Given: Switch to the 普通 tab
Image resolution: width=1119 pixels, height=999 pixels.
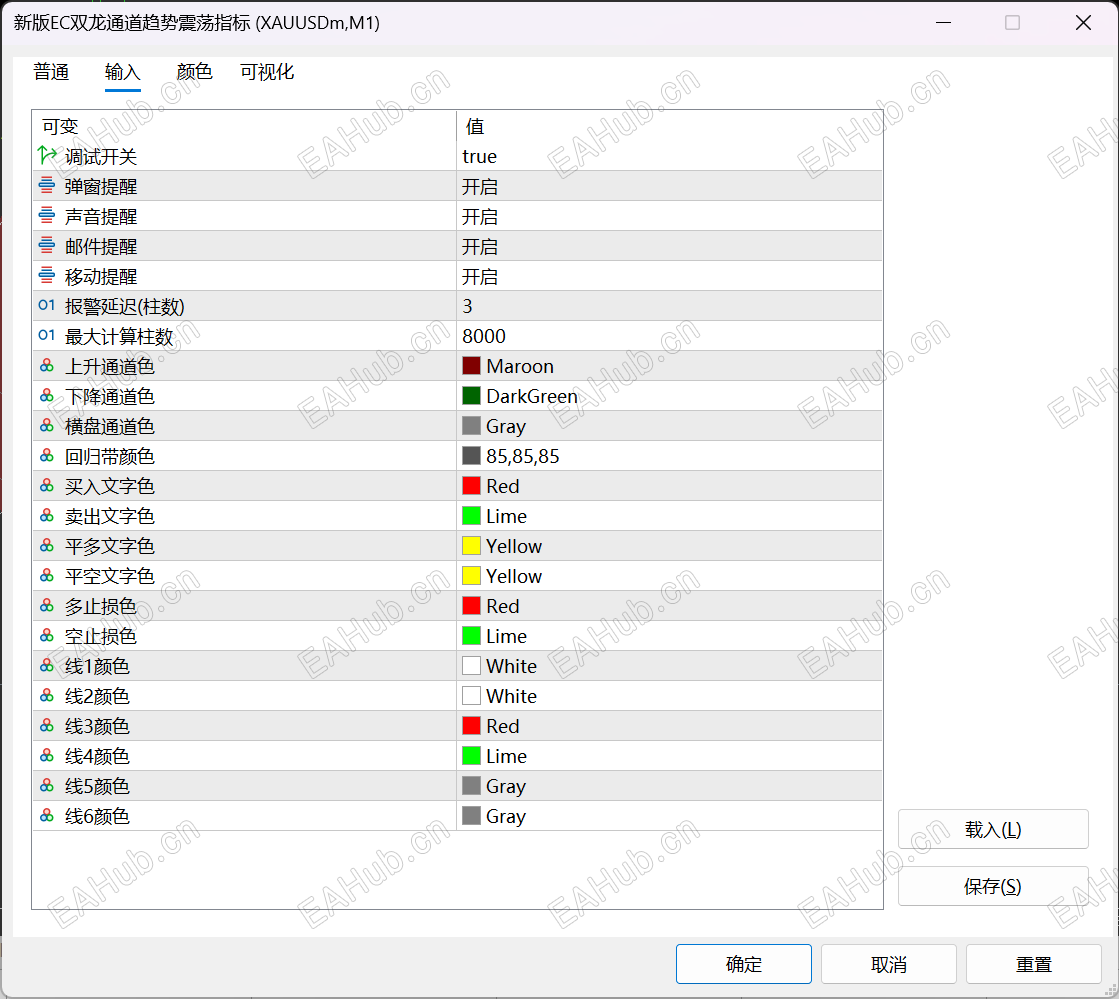Looking at the screenshot, I should click(x=51, y=72).
